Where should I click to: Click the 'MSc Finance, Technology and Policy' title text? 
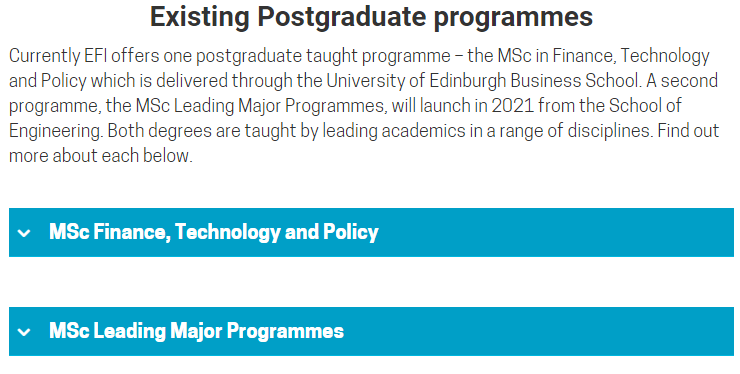click(x=214, y=232)
